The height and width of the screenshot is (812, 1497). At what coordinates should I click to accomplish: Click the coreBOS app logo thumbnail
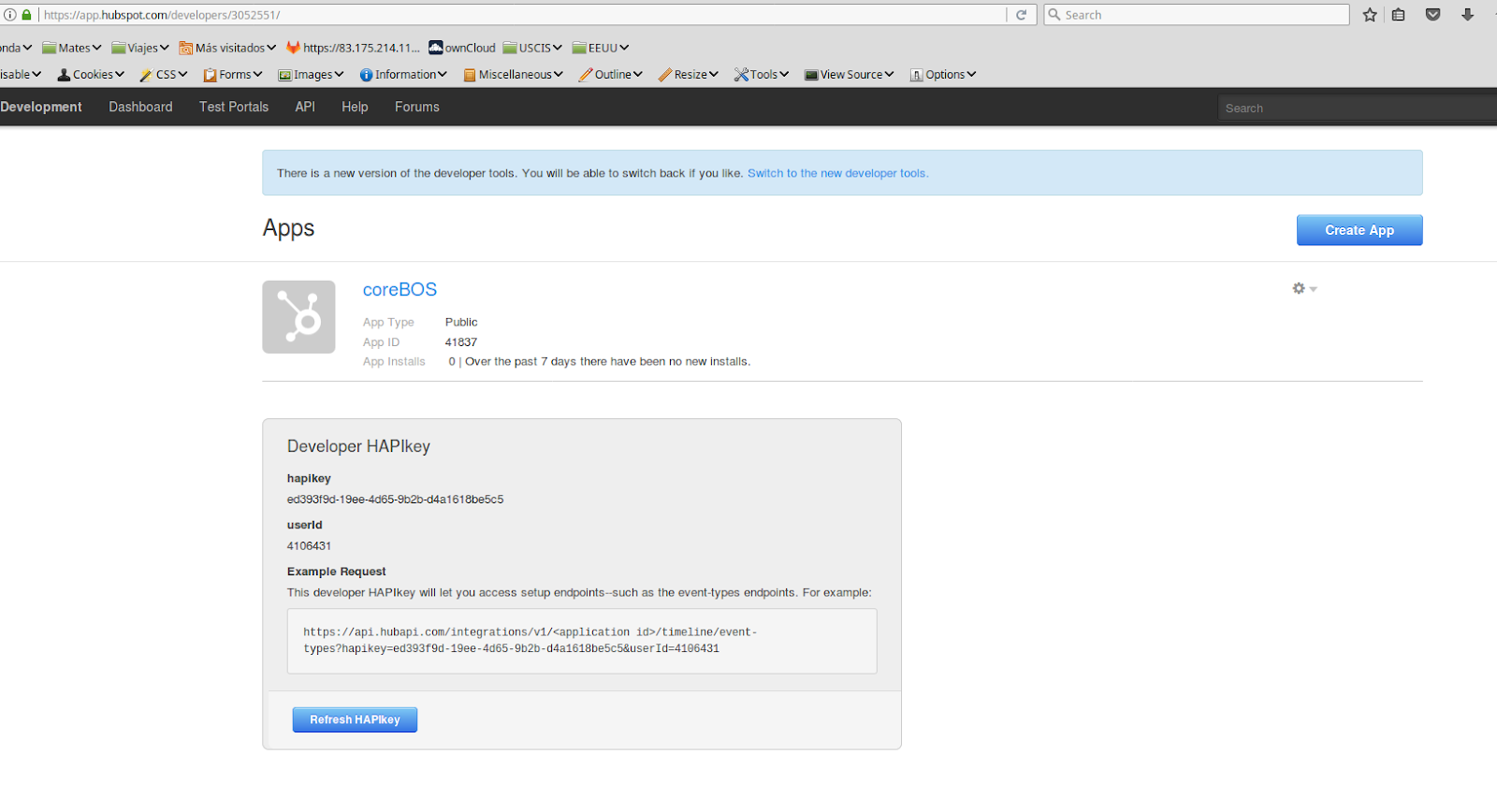click(298, 317)
